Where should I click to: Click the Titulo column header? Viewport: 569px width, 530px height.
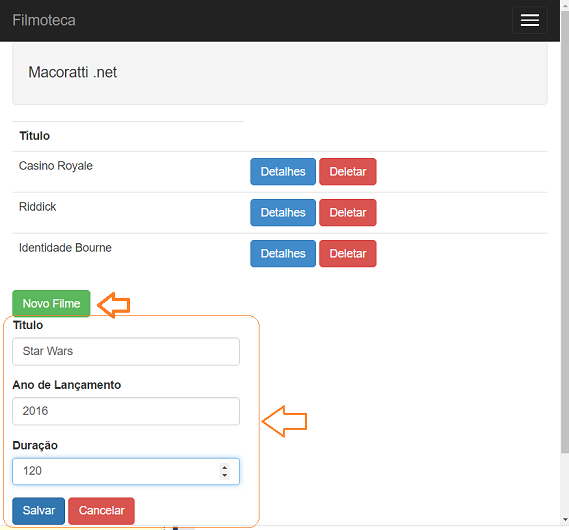pos(34,136)
